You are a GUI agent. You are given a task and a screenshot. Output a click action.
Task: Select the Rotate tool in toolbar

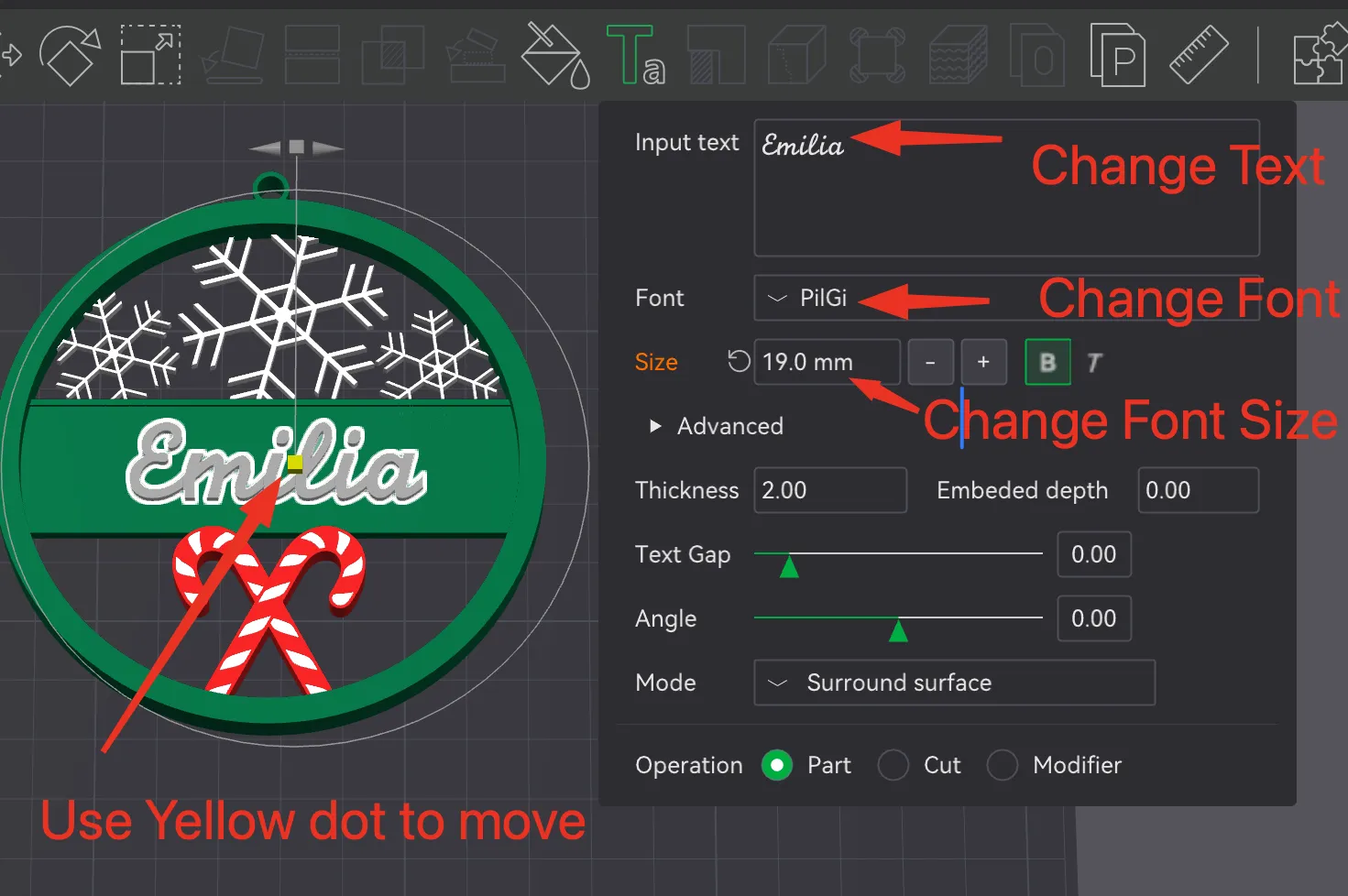[70, 55]
